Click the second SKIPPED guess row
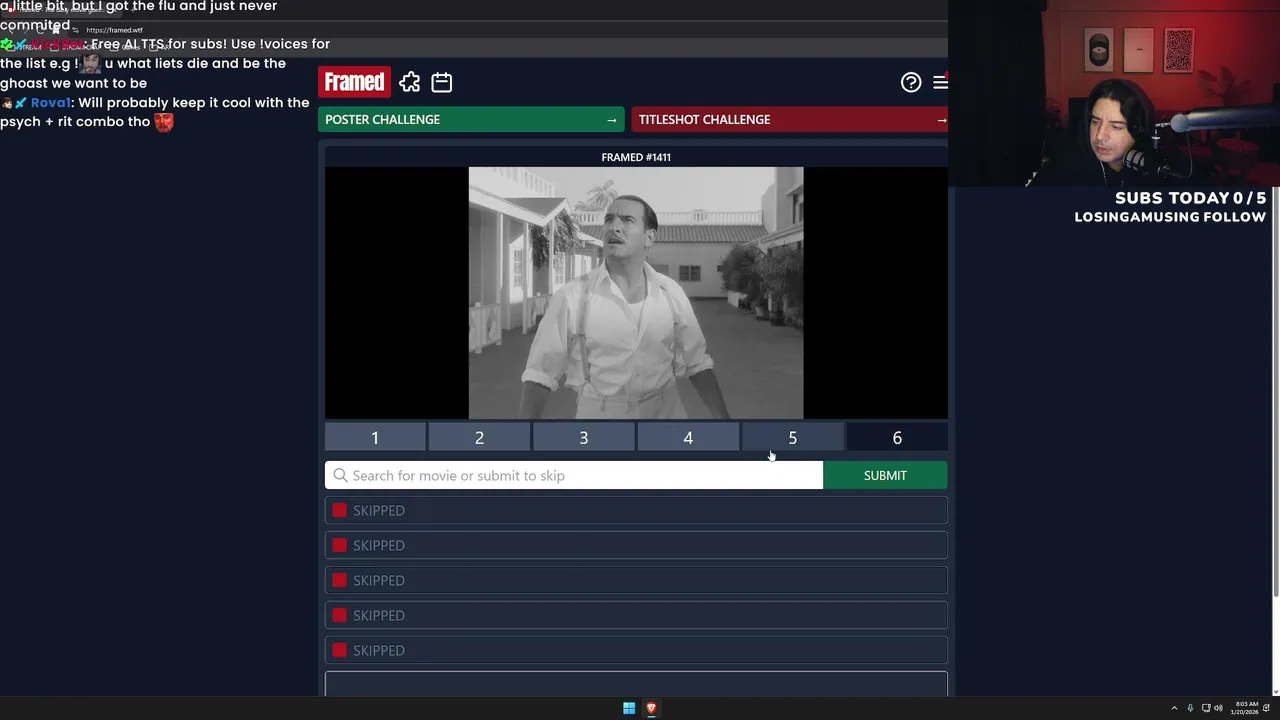The width and height of the screenshot is (1280, 720). [x=636, y=545]
